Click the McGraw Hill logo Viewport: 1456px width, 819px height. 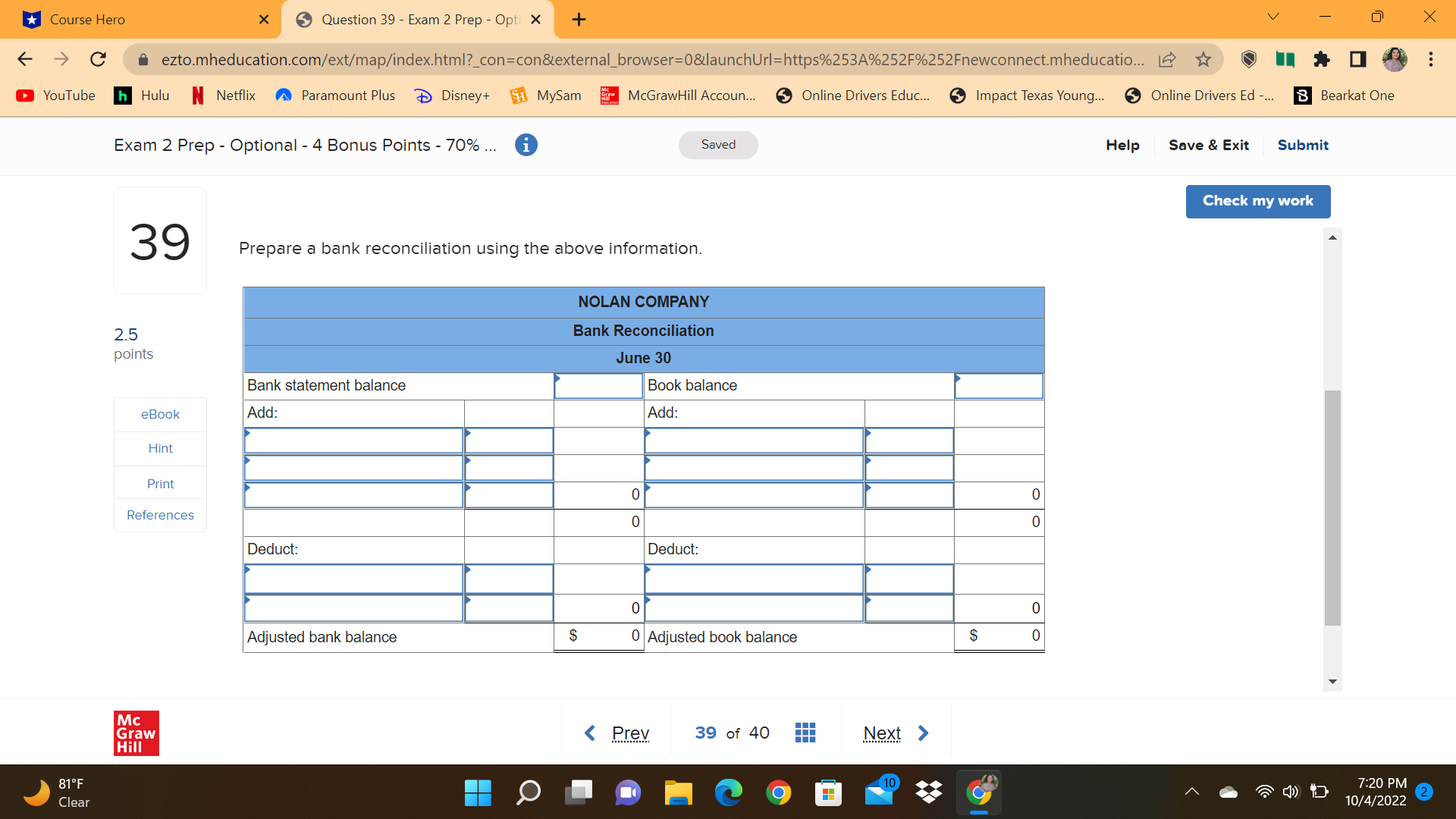click(x=136, y=733)
